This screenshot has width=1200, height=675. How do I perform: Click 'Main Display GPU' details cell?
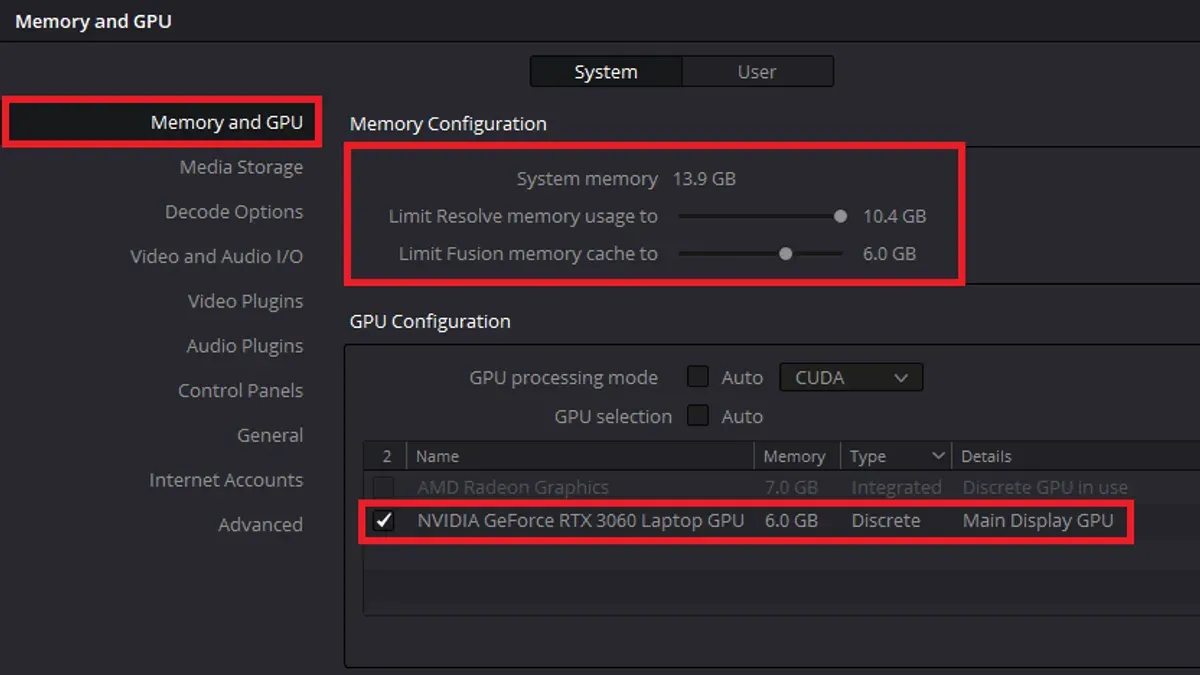(x=1038, y=520)
